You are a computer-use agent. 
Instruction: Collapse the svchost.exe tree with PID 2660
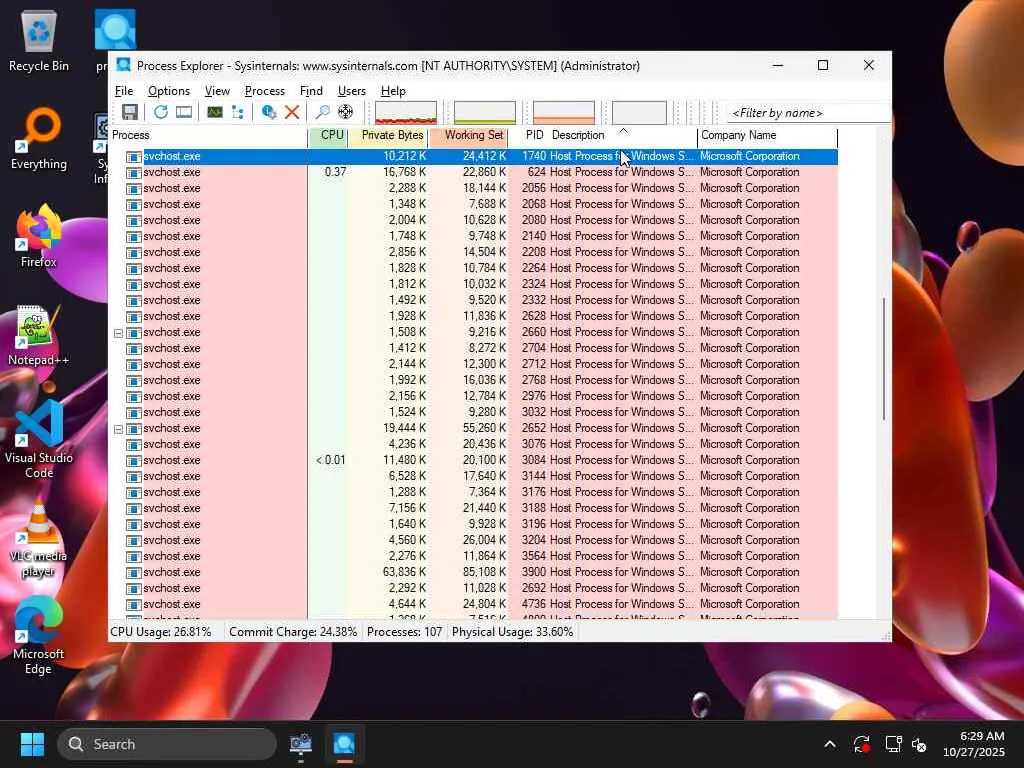(x=118, y=332)
